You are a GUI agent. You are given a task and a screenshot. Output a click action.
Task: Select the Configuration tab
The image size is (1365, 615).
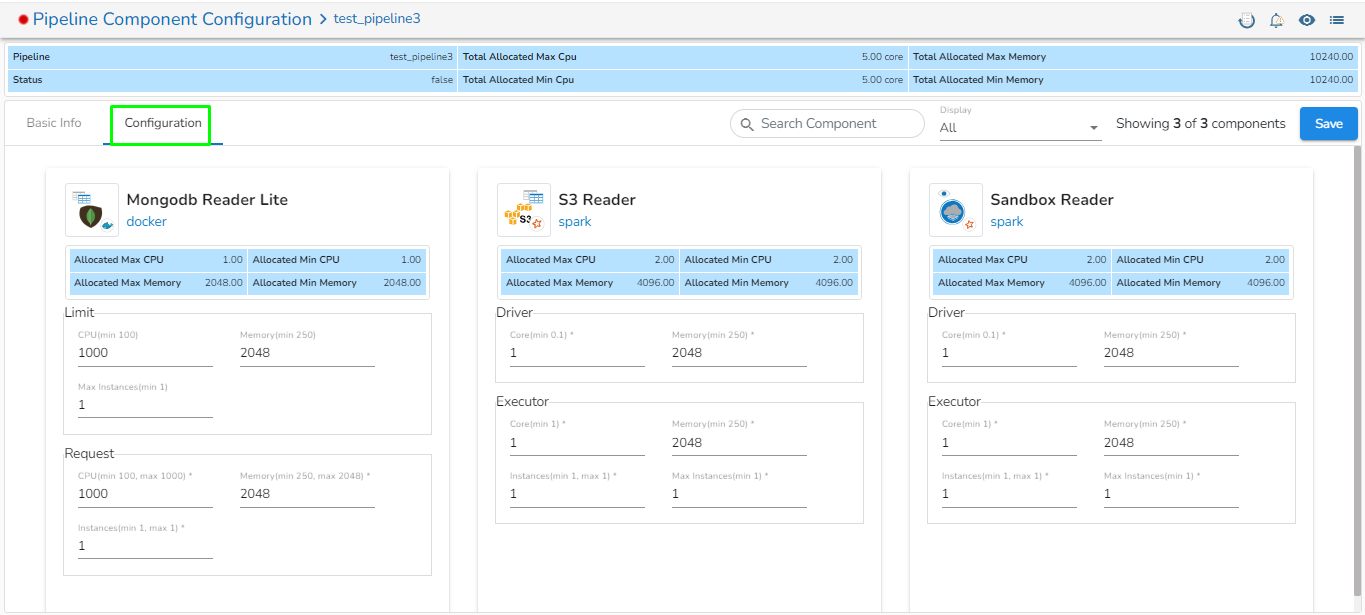click(163, 123)
